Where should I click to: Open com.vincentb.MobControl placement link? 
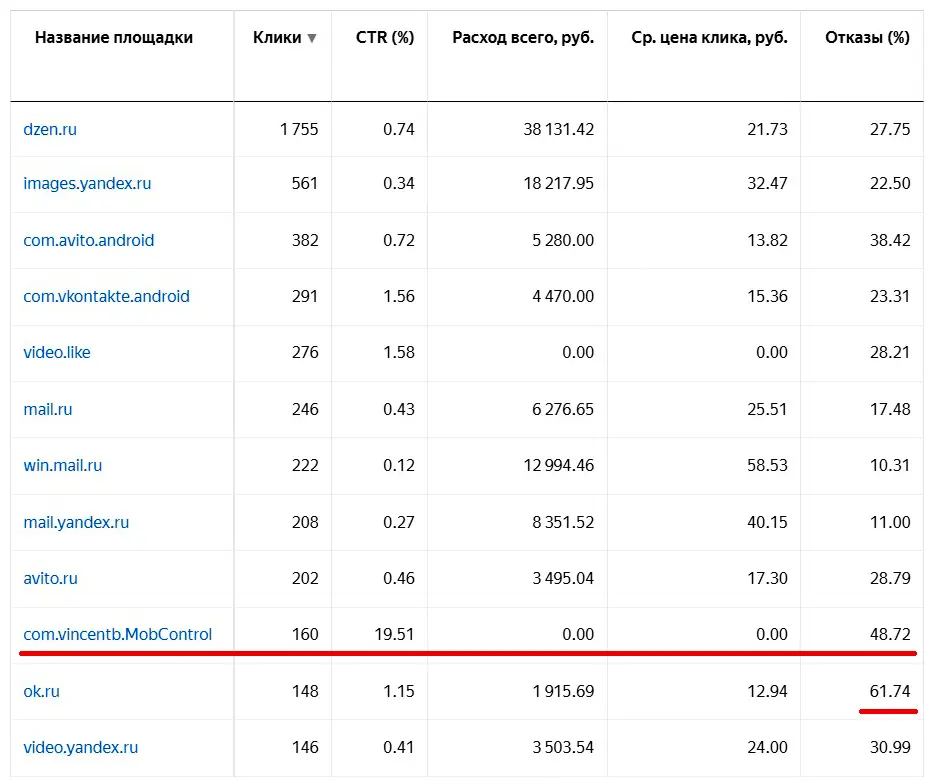click(118, 634)
